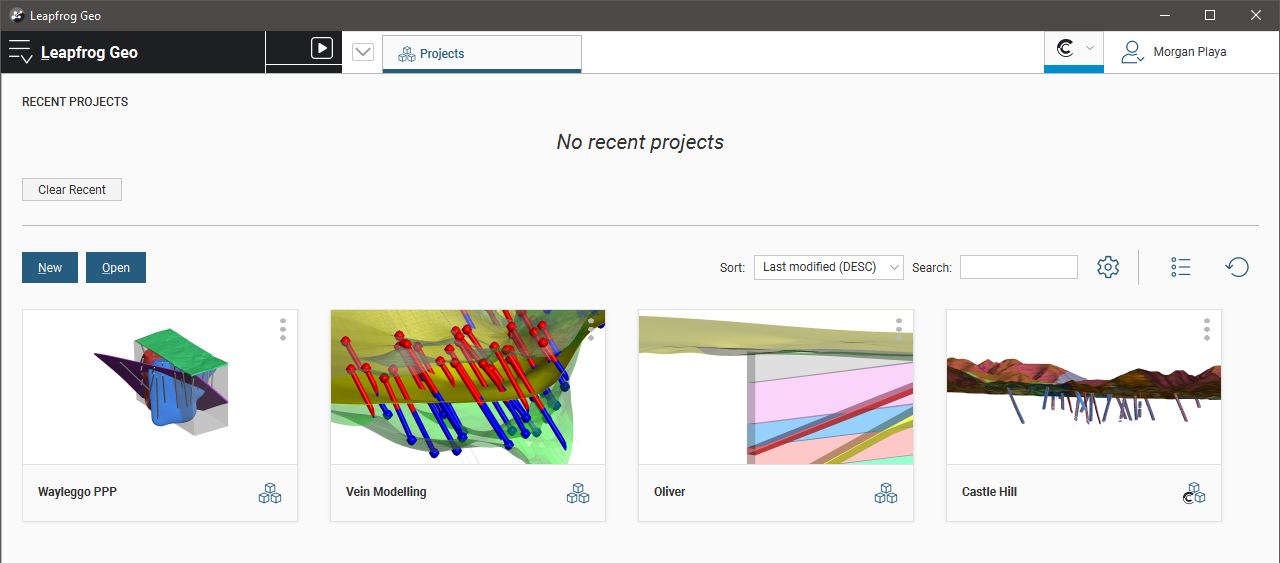Image resolution: width=1280 pixels, height=563 pixels.
Task: Click in the Search input field
Action: point(1019,267)
